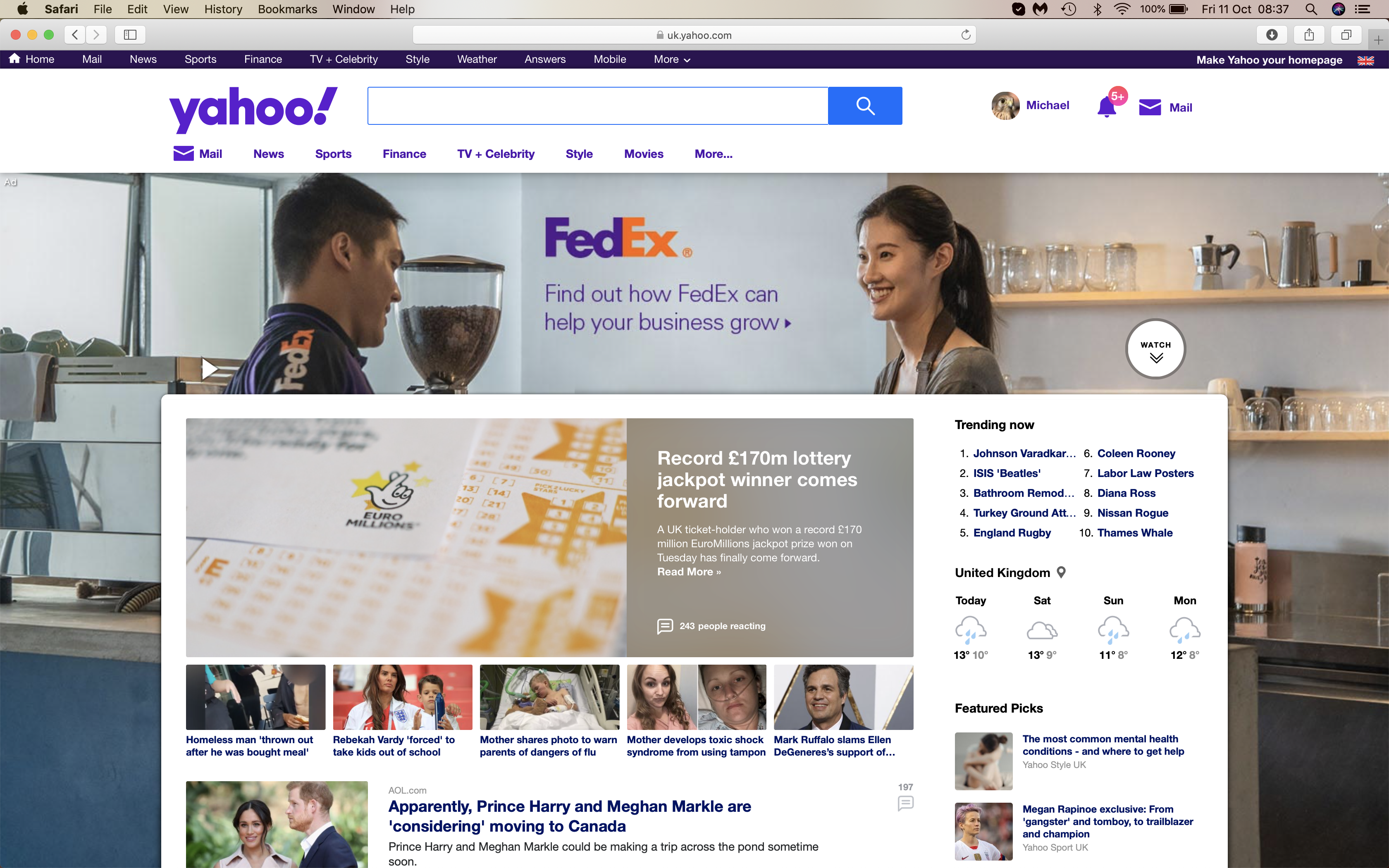Image resolution: width=1389 pixels, height=868 pixels.
Task: Show all tabs overview icon
Action: tap(1346, 35)
